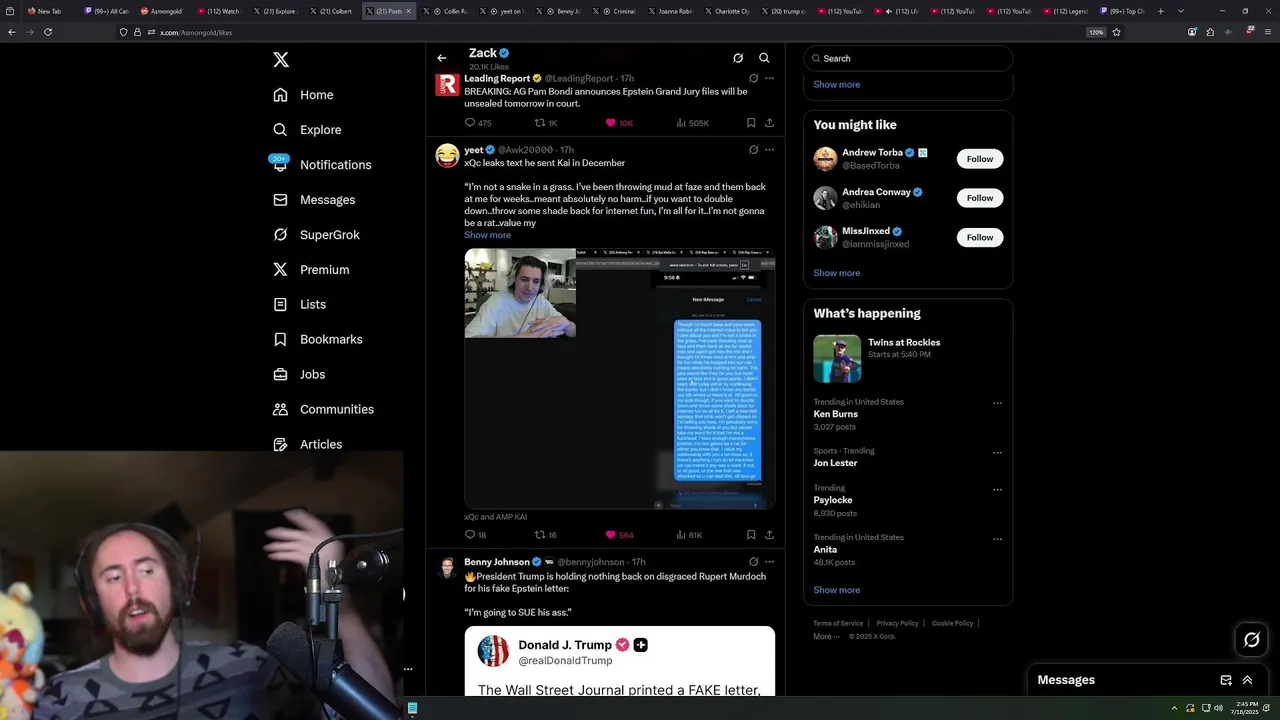Click the Grok explain icon on Leading Report post

753,78
